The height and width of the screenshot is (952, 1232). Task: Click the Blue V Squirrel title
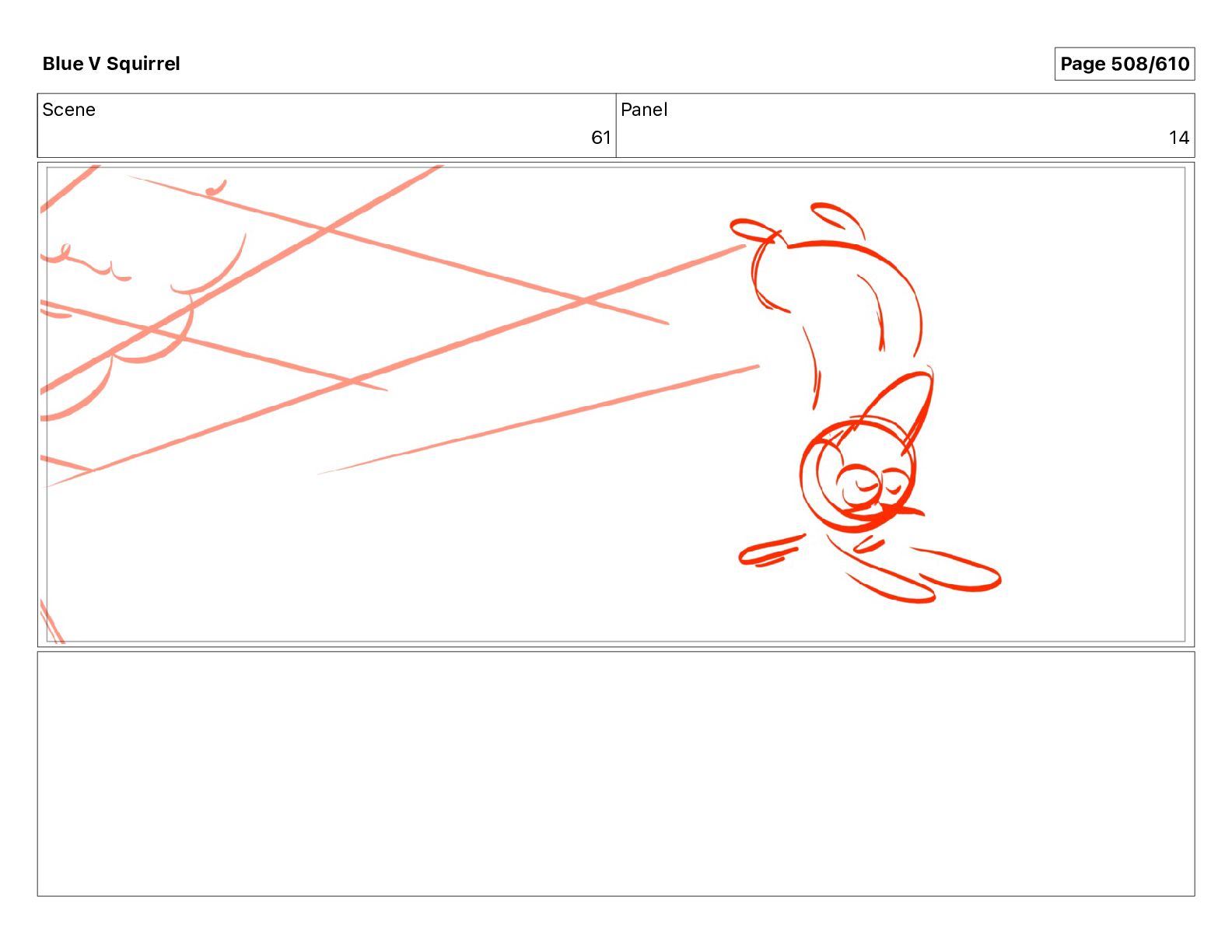coord(111,64)
